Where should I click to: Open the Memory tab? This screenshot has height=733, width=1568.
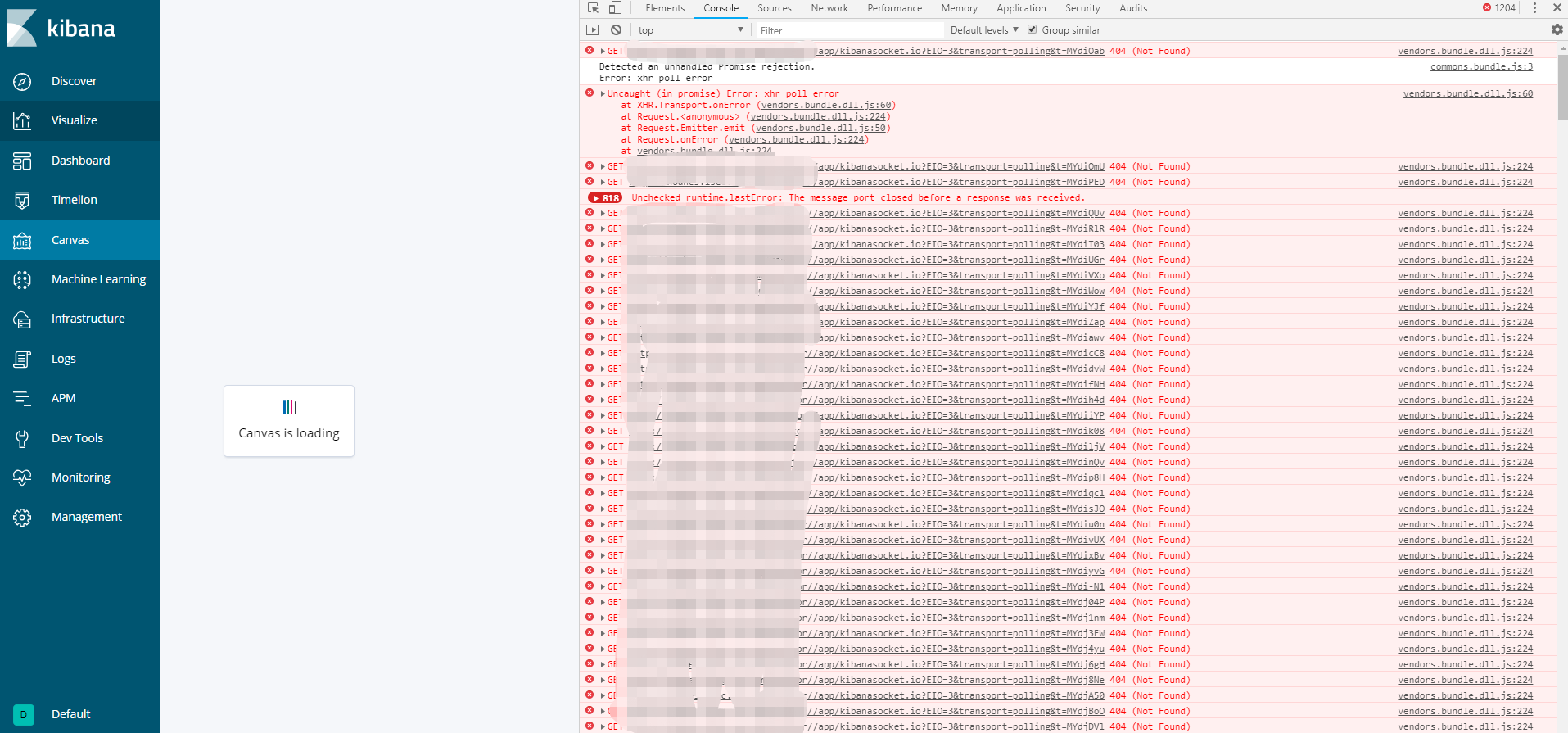point(960,8)
